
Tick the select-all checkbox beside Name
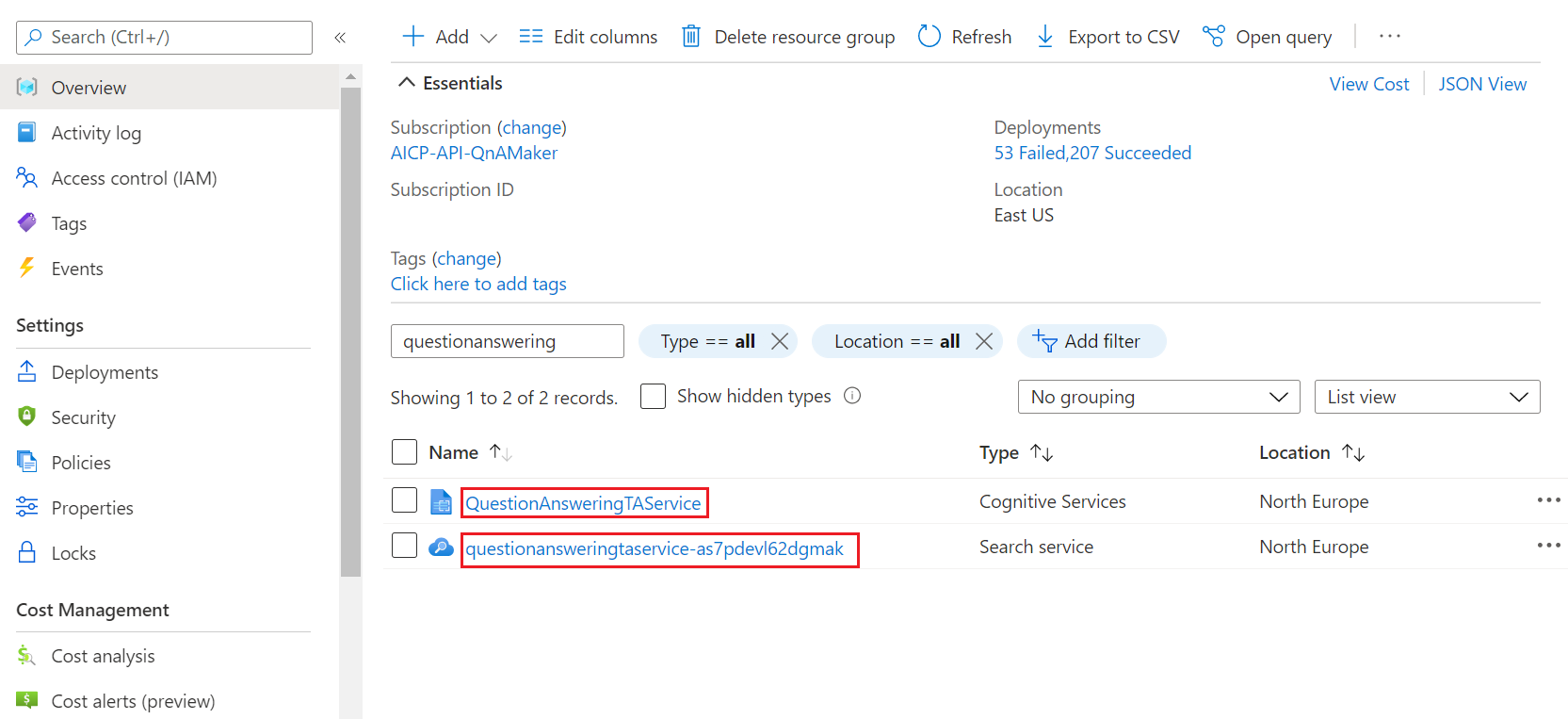click(404, 452)
